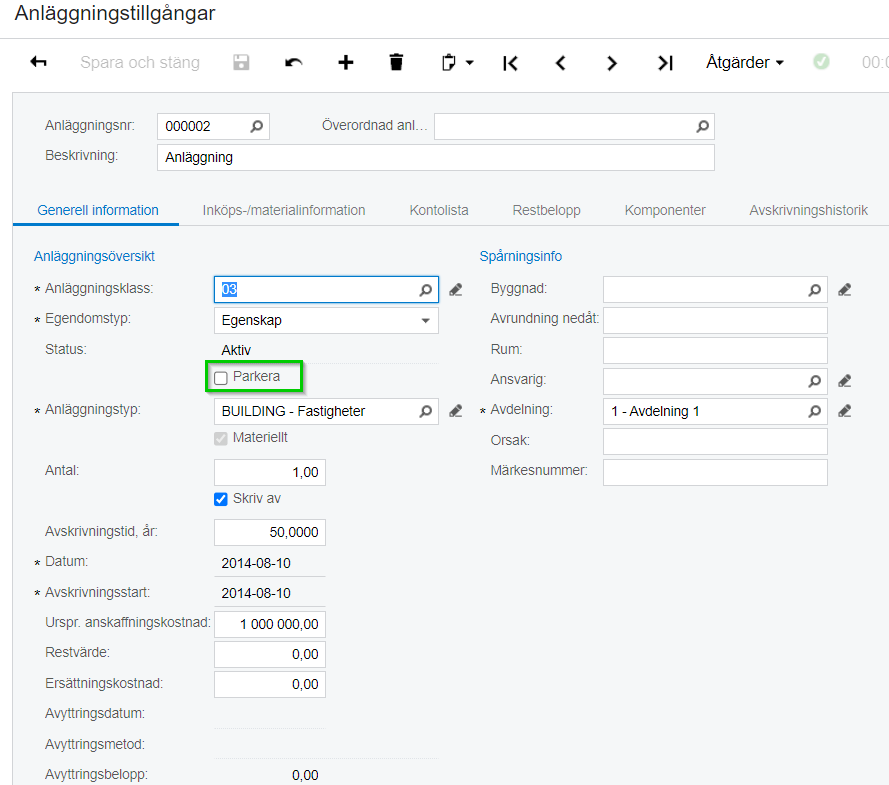Open lookup for Anläggningsnr field
The width and height of the screenshot is (889, 785).
(257, 126)
